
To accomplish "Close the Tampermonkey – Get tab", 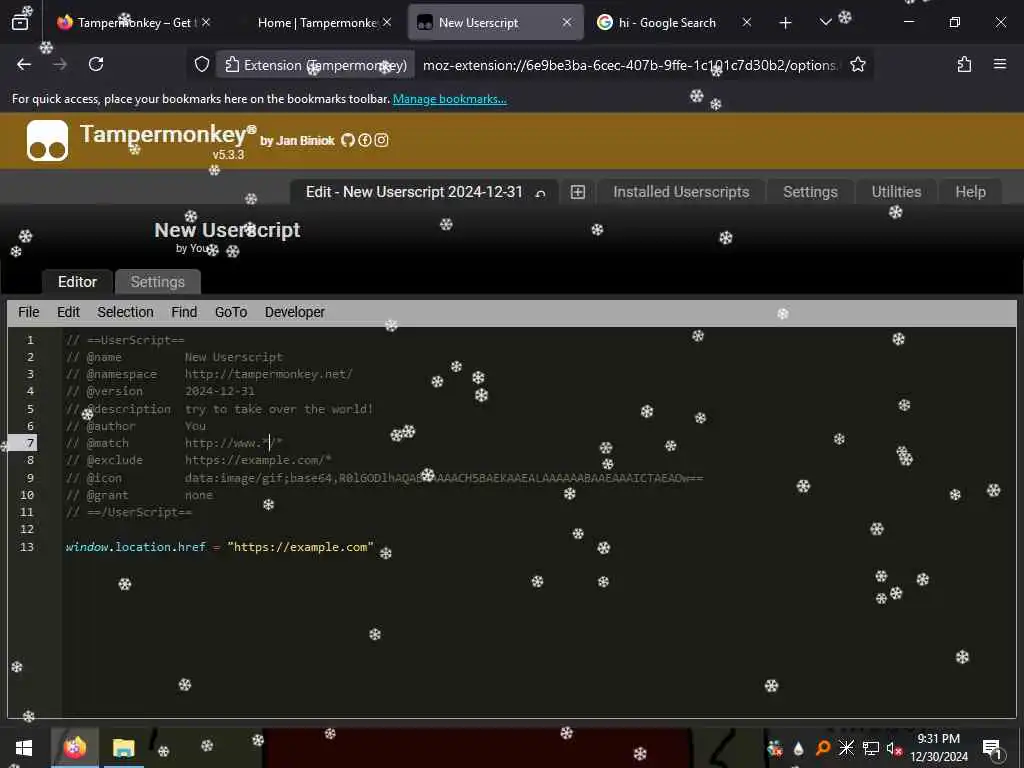I will coord(206,22).
